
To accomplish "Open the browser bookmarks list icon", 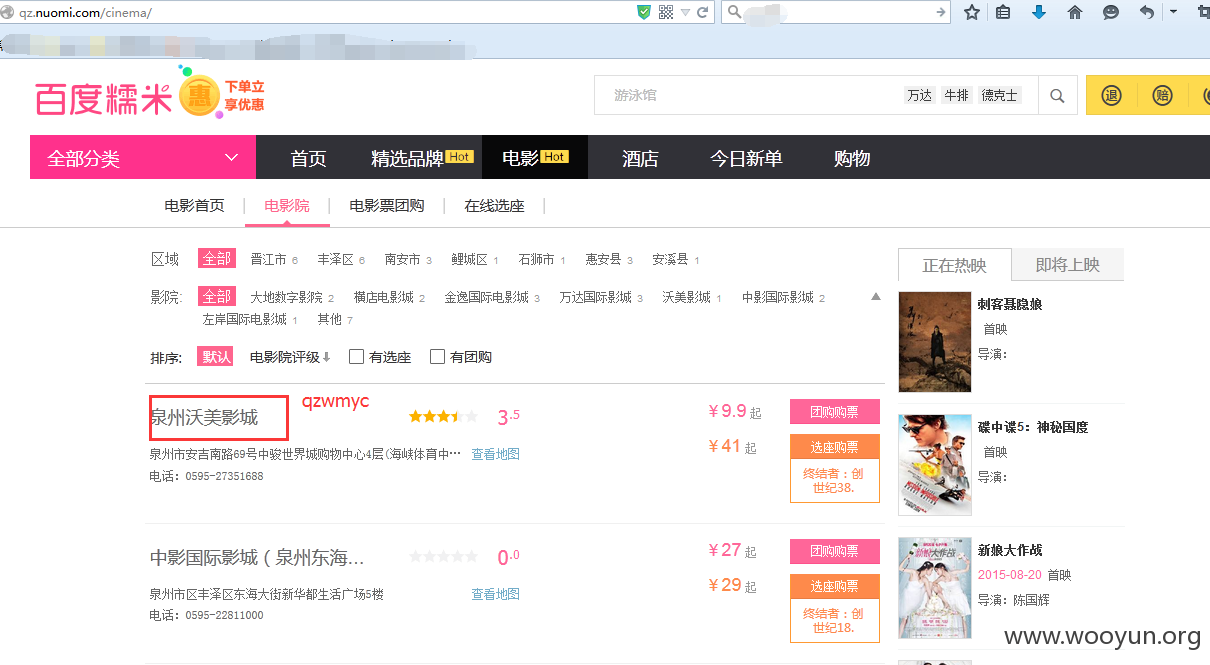I will (1004, 13).
